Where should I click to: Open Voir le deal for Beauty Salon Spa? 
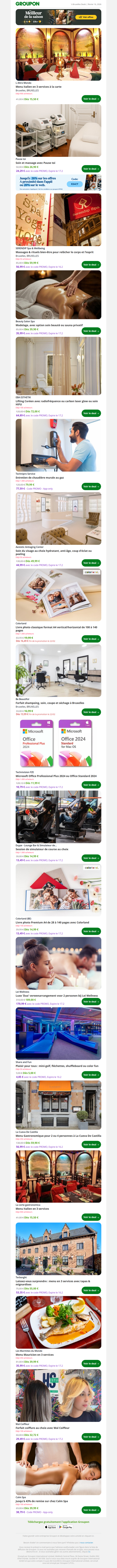[91, 331]
